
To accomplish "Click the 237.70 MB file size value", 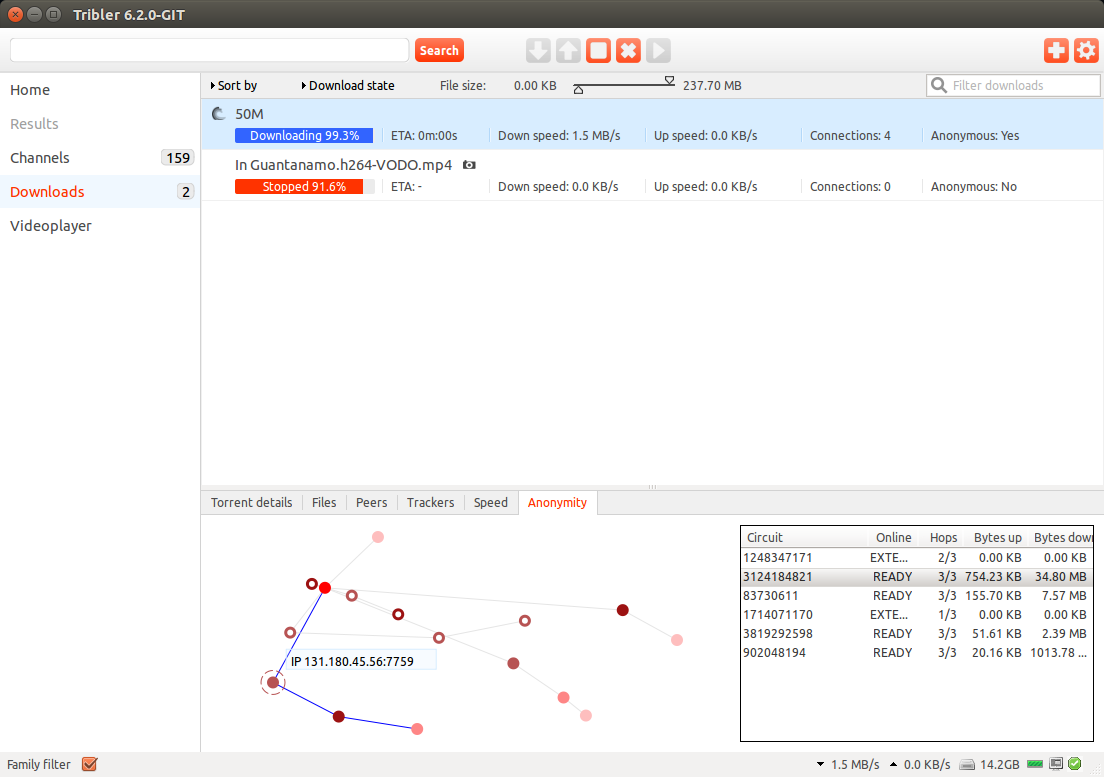I will pyautogui.click(x=712, y=85).
